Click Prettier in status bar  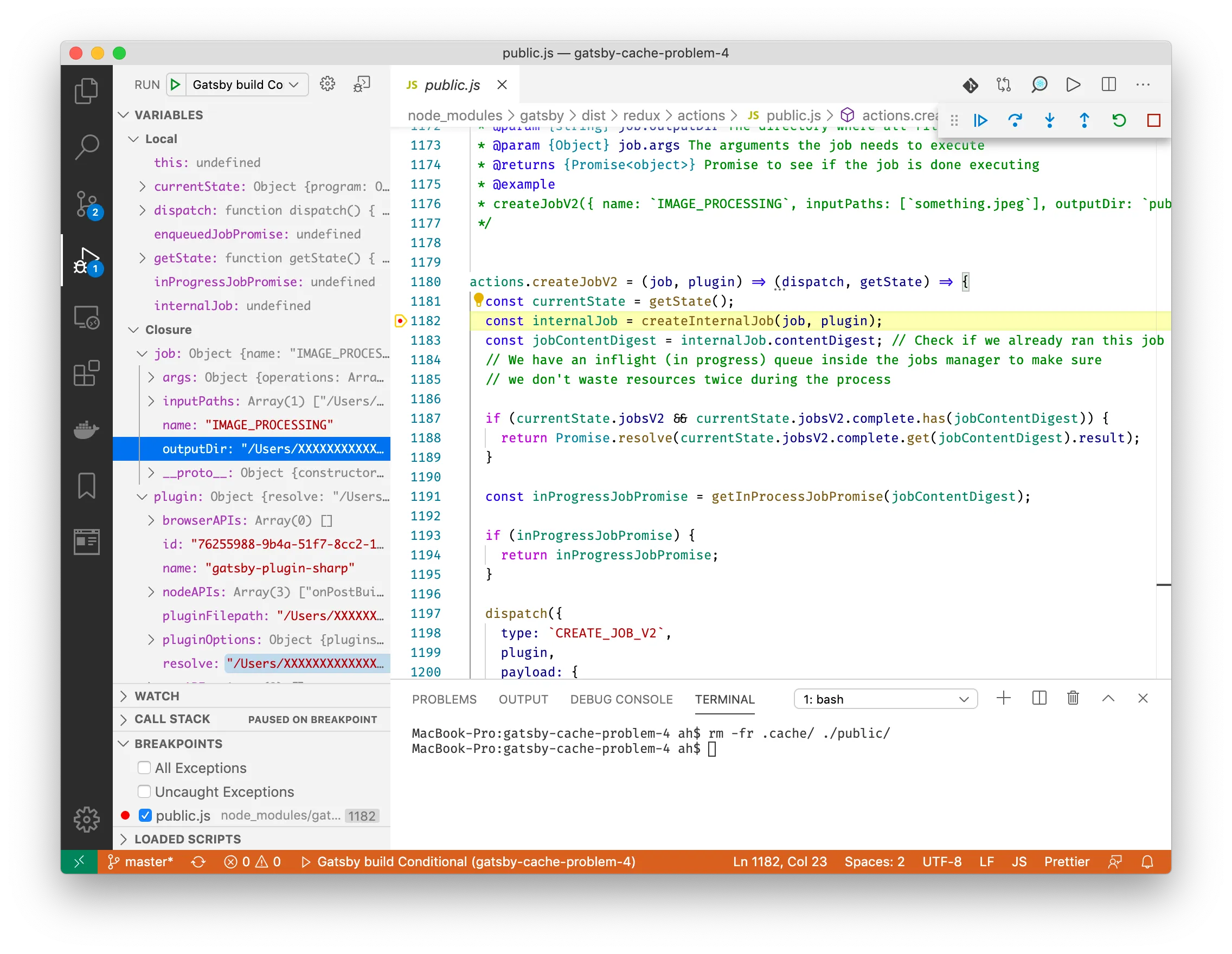[x=1067, y=862]
